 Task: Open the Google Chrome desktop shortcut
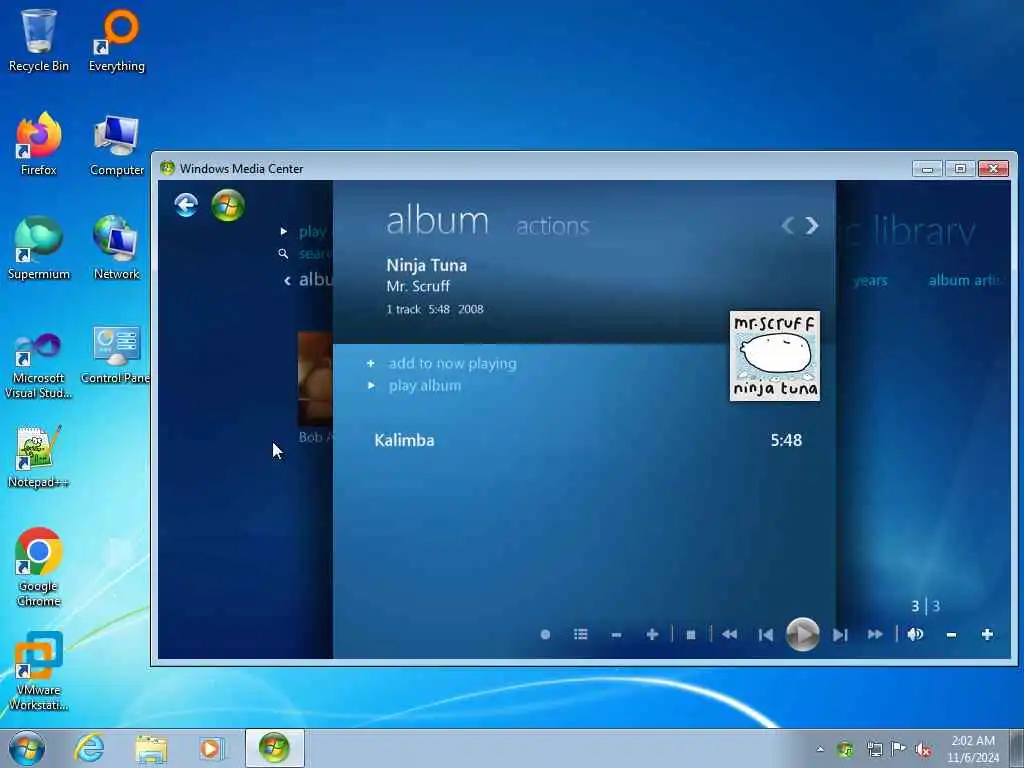(39, 567)
